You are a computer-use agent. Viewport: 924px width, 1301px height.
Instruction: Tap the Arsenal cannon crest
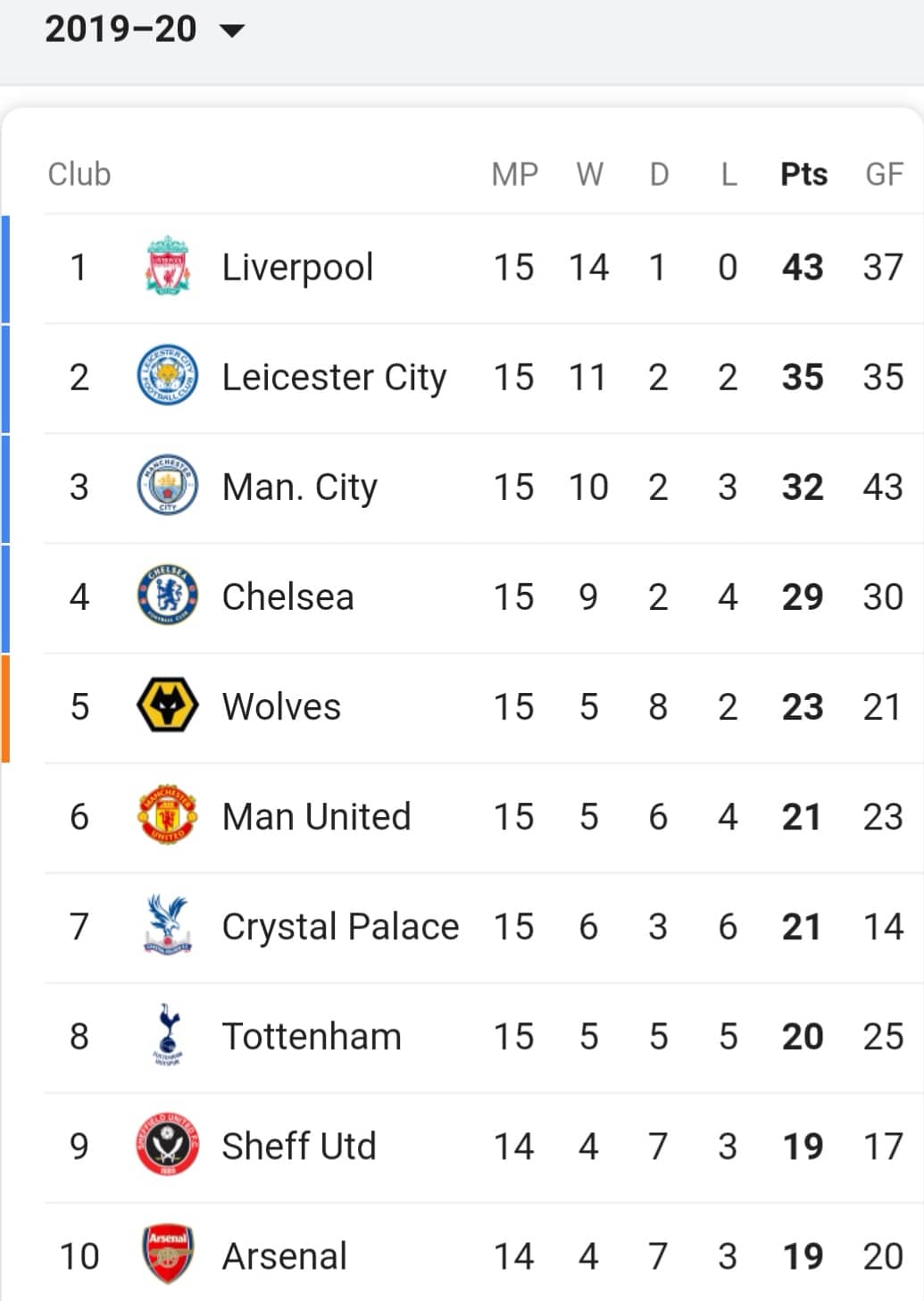point(168,1255)
